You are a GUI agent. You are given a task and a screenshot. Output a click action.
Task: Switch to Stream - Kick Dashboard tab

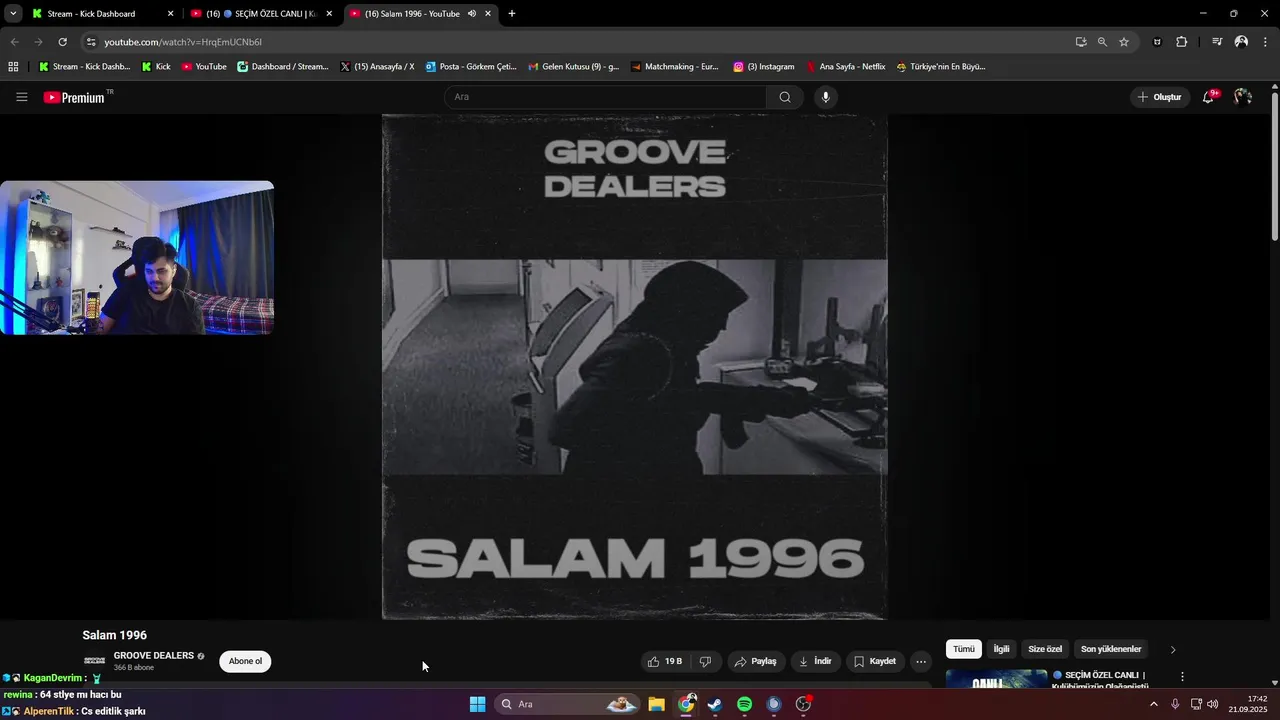tap(102, 14)
